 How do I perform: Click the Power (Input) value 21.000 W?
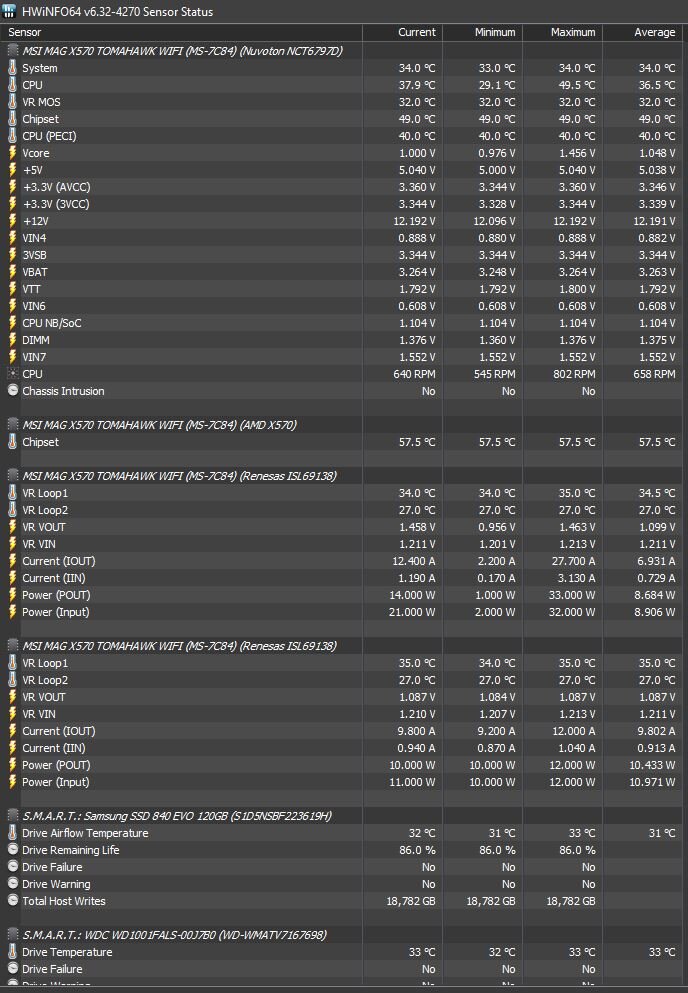412,612
